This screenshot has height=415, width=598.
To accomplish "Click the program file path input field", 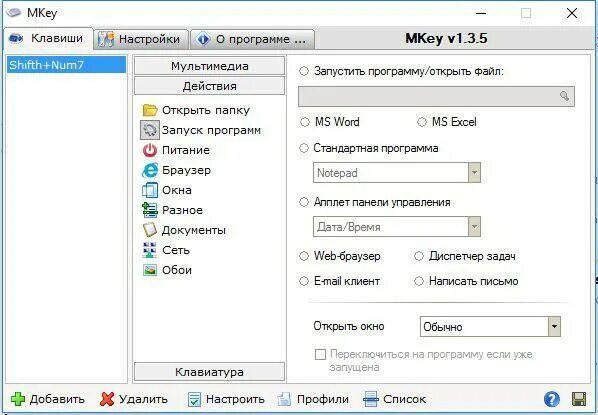I will point(436,96).
